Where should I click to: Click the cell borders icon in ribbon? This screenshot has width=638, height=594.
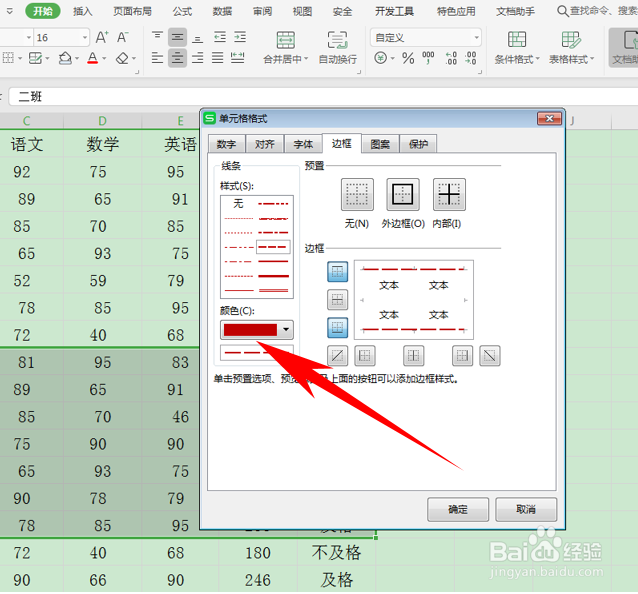tap(8, 58)
